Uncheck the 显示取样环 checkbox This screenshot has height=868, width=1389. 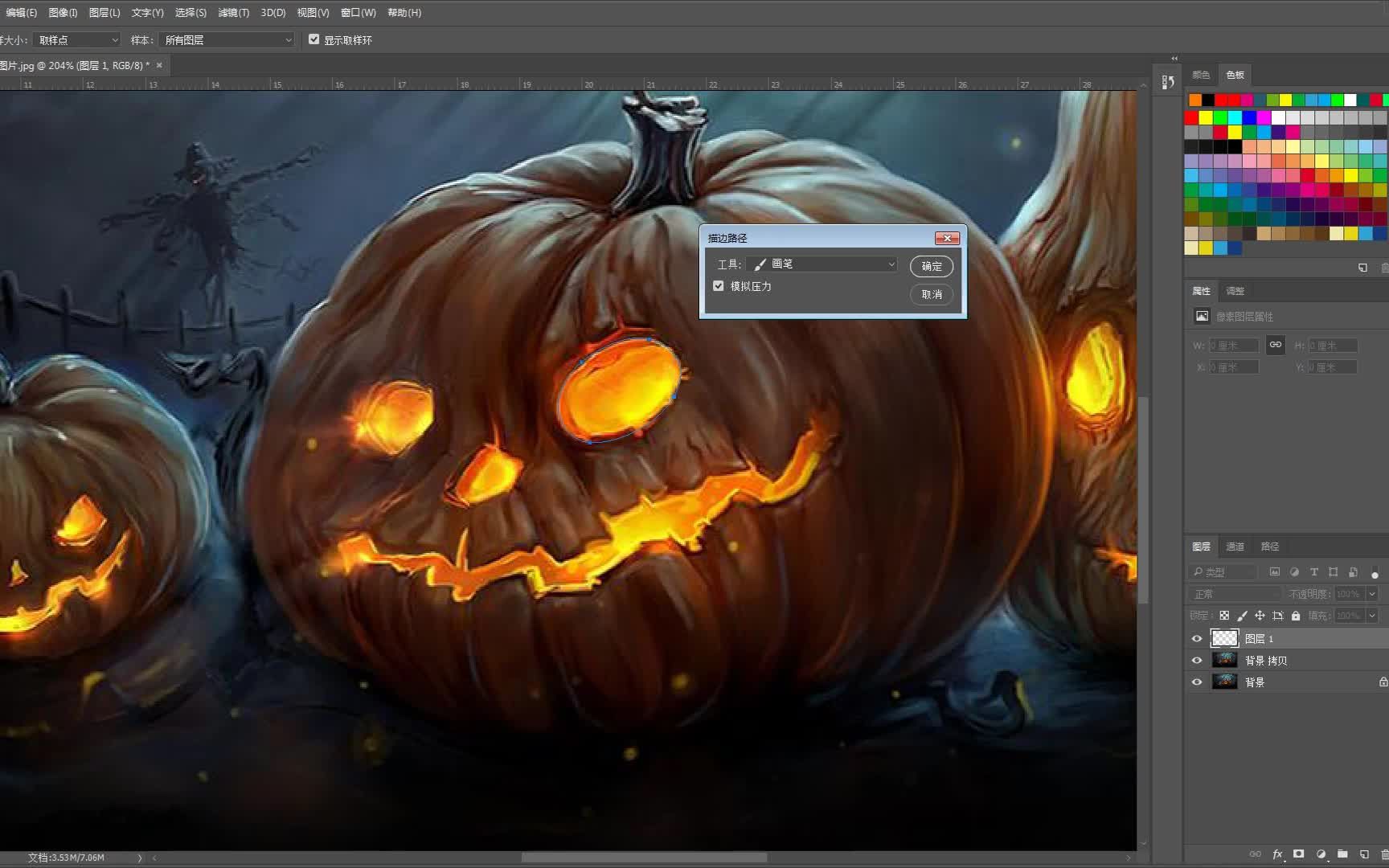click(x=314, y=39)
